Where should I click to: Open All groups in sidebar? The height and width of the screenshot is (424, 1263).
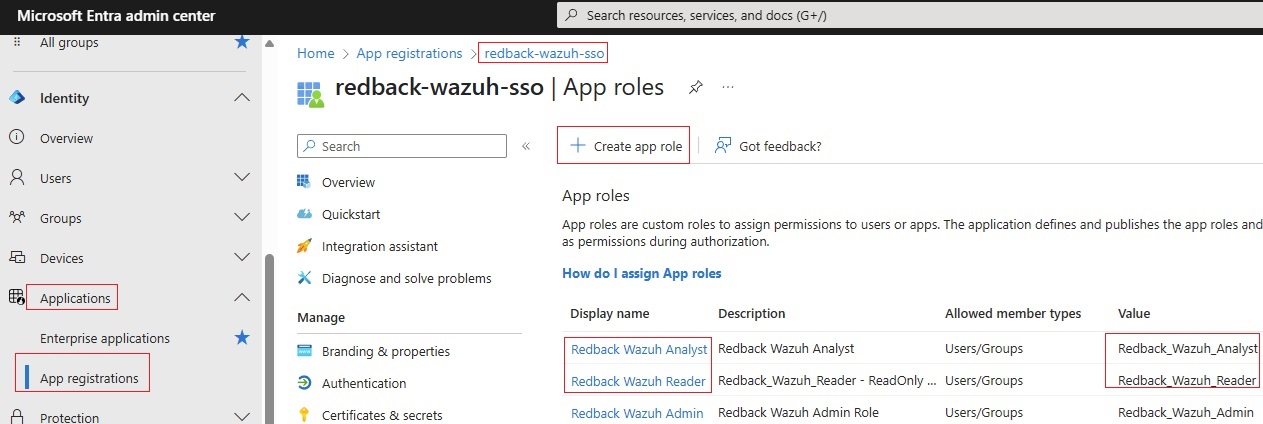tap(69, 43)
